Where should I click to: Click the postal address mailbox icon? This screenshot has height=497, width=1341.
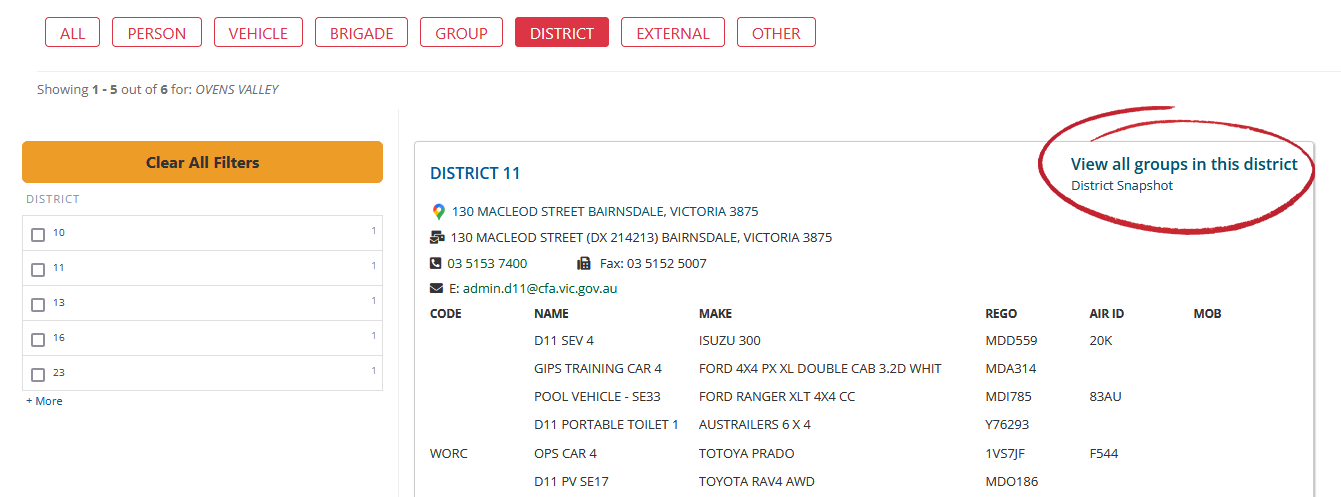pos(437,238)
